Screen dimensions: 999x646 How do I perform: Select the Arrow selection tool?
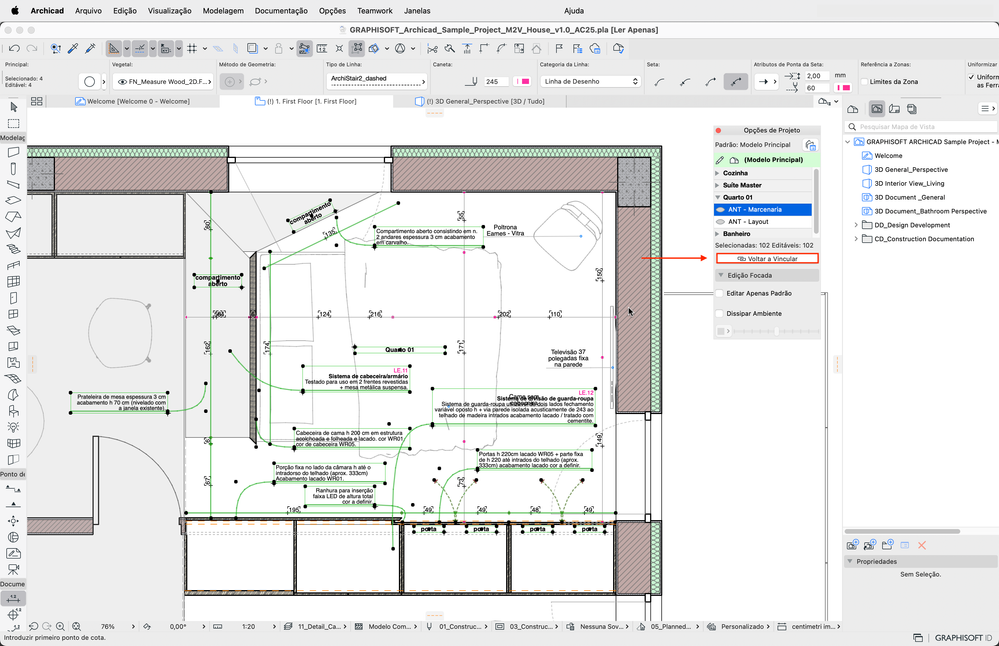13,107
